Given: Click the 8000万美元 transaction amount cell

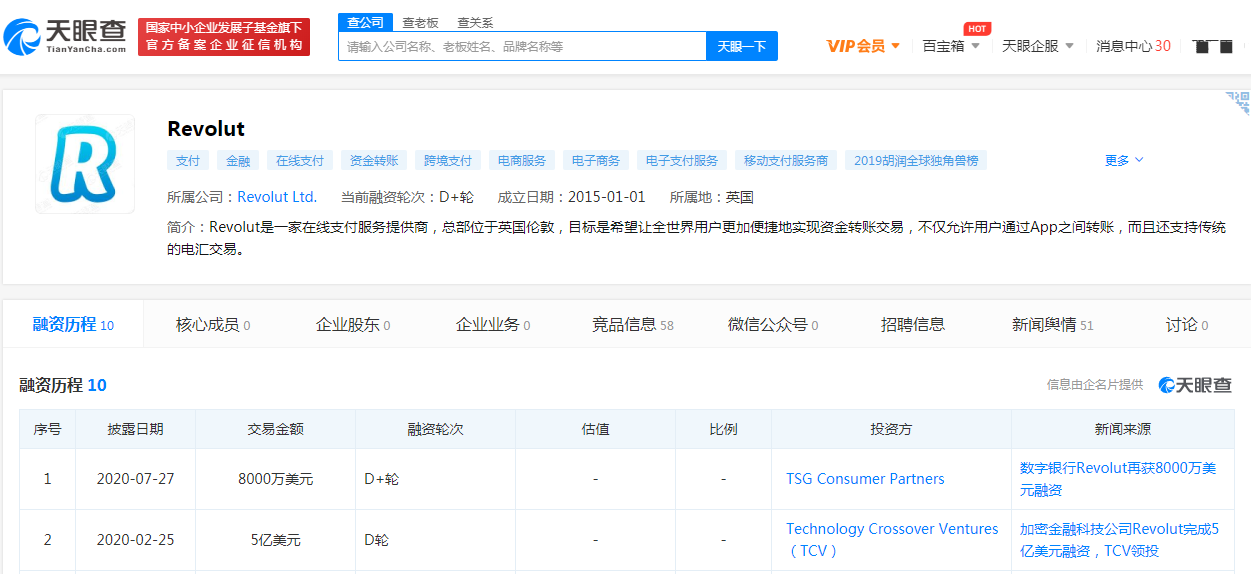Looking at the screenshot, I should [x=275, y=479].
